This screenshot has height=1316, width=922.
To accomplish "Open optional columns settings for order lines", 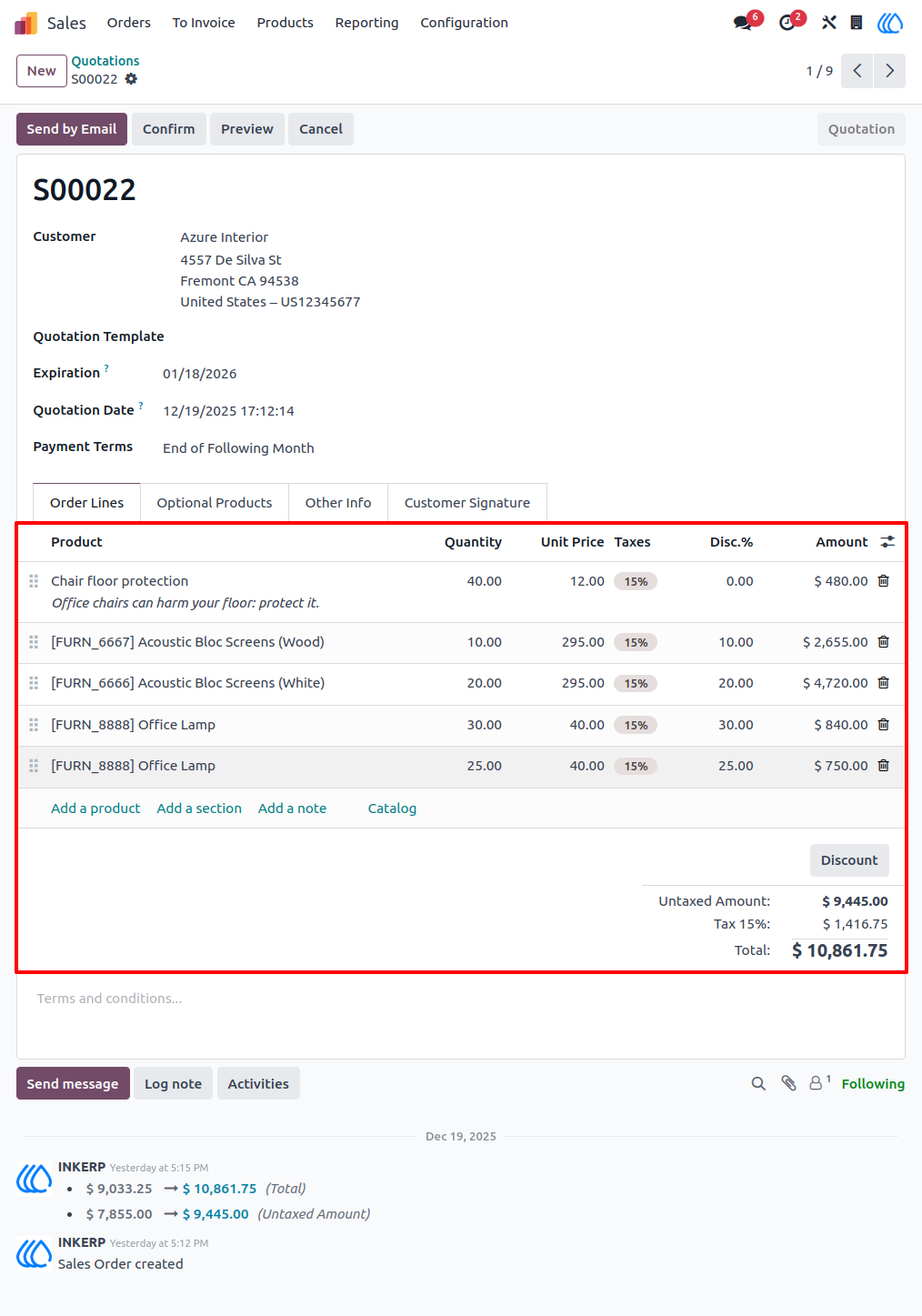I will tap(887, 542).
